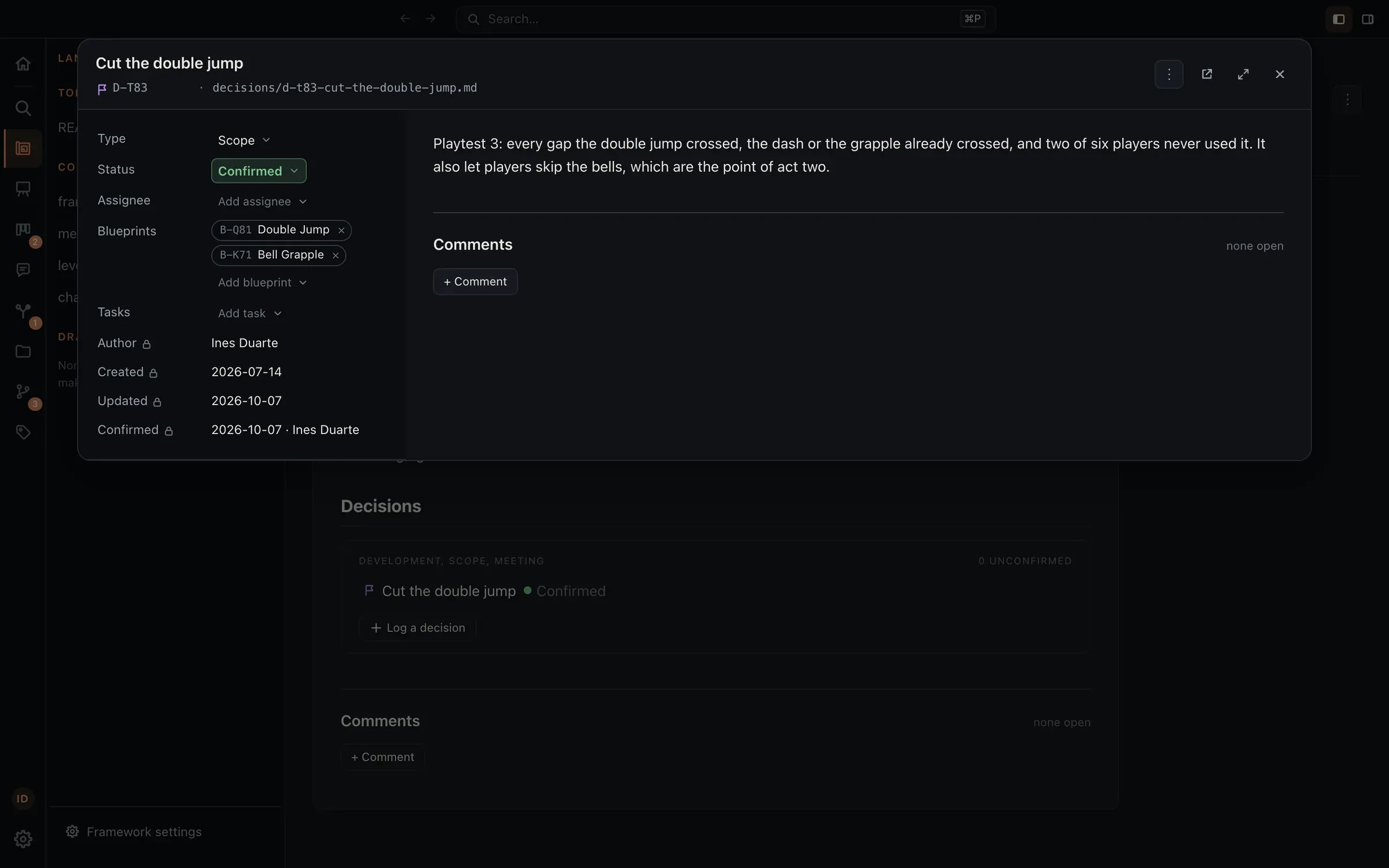Open the decision's more options menu
The image size is (1389, 868).
[x=1168, y=74]
